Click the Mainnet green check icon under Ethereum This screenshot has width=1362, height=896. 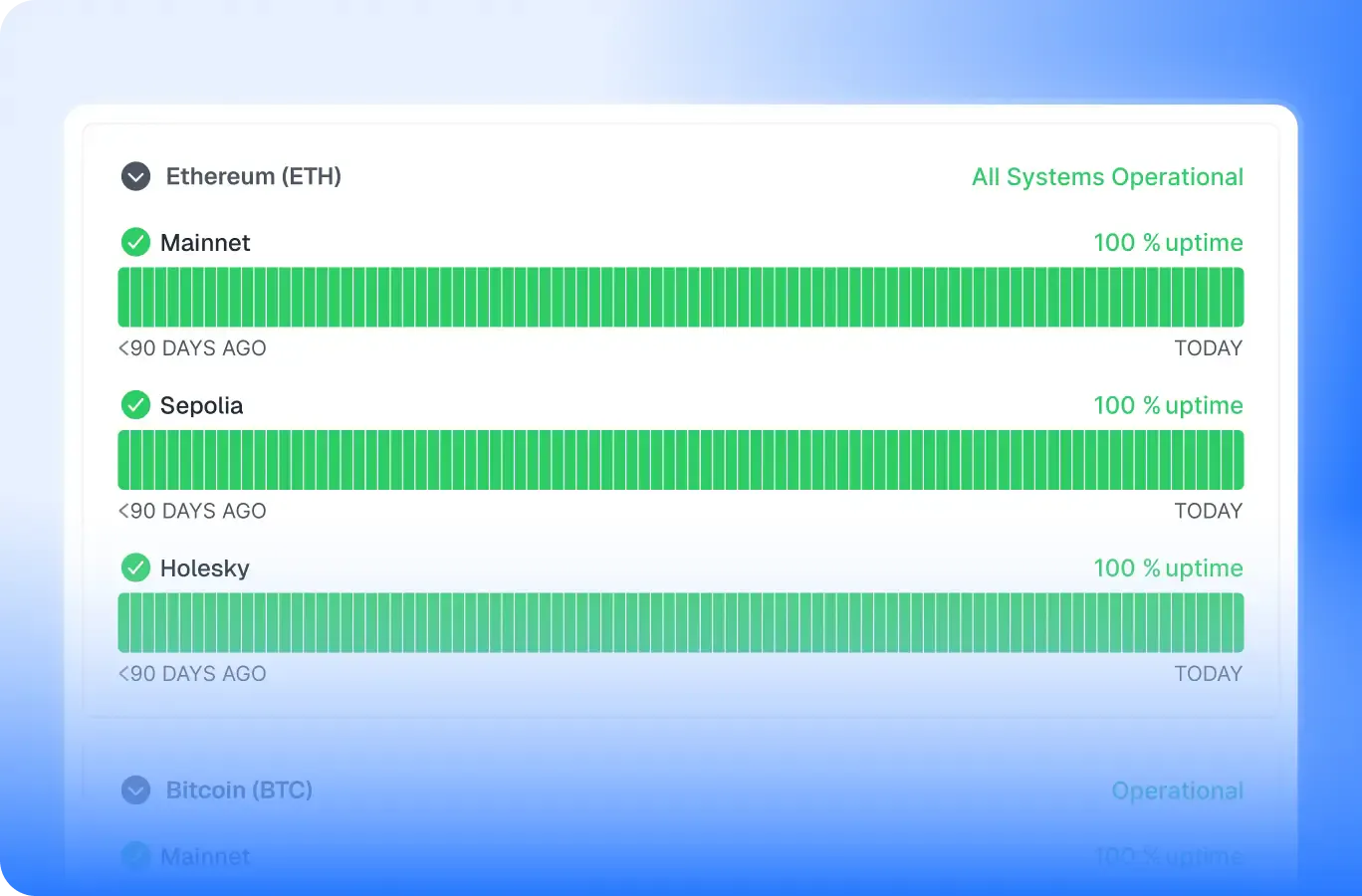[135, 242]
